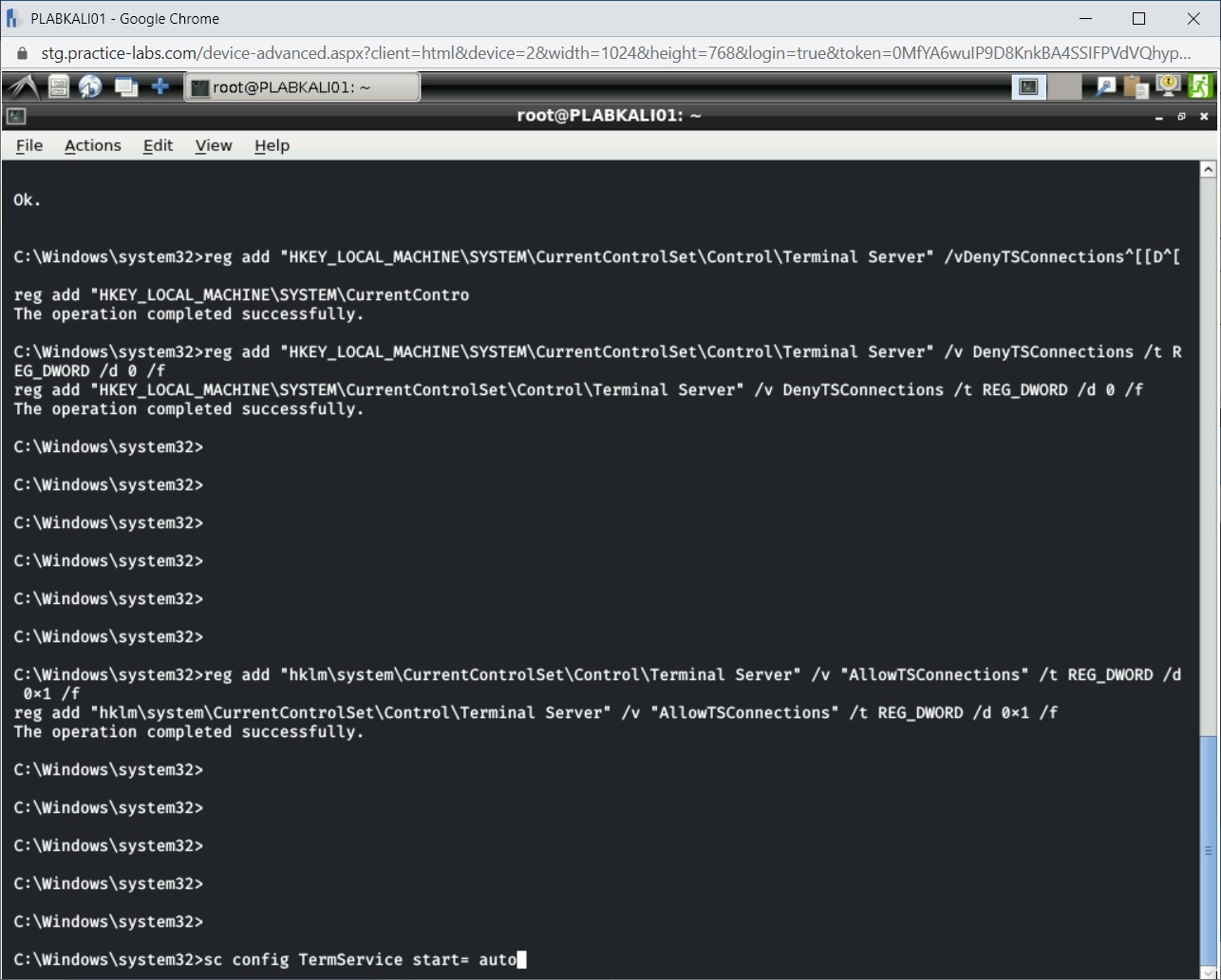
Task: Click the blue plus panel icon
Action: coord(160,87)
